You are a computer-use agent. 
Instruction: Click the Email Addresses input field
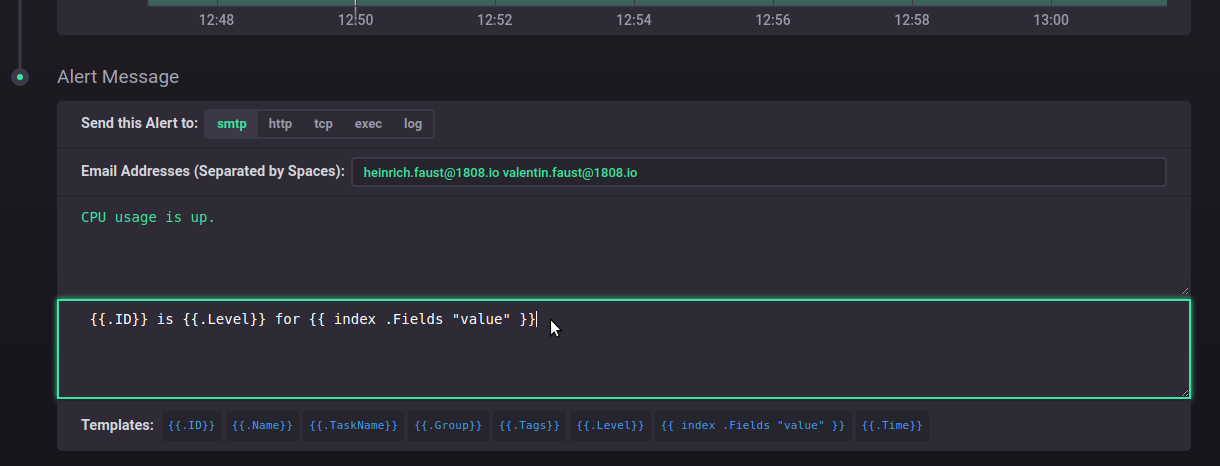(758, 172)
